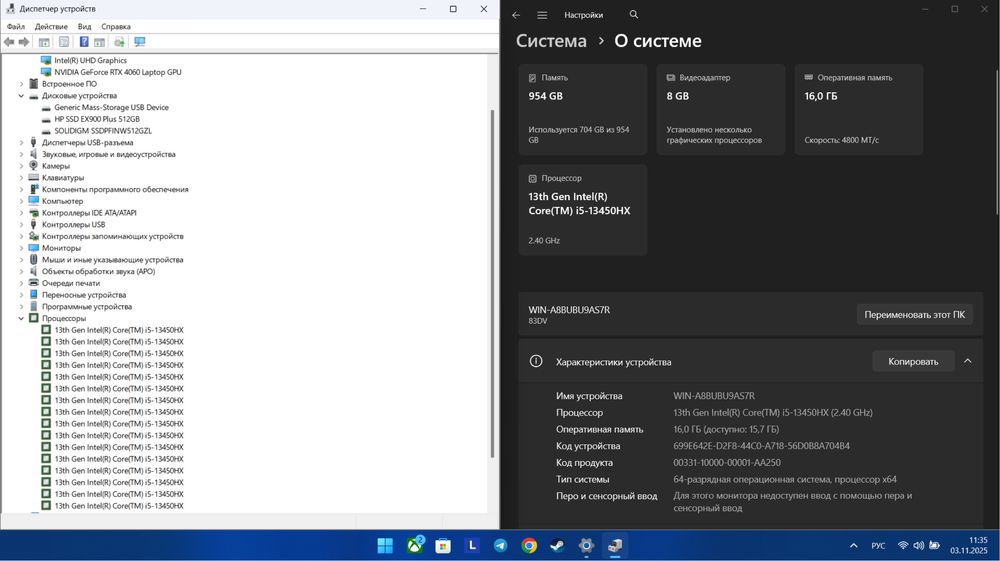
Task: Open Telegram from the taskbar
Action: point(501,546)
